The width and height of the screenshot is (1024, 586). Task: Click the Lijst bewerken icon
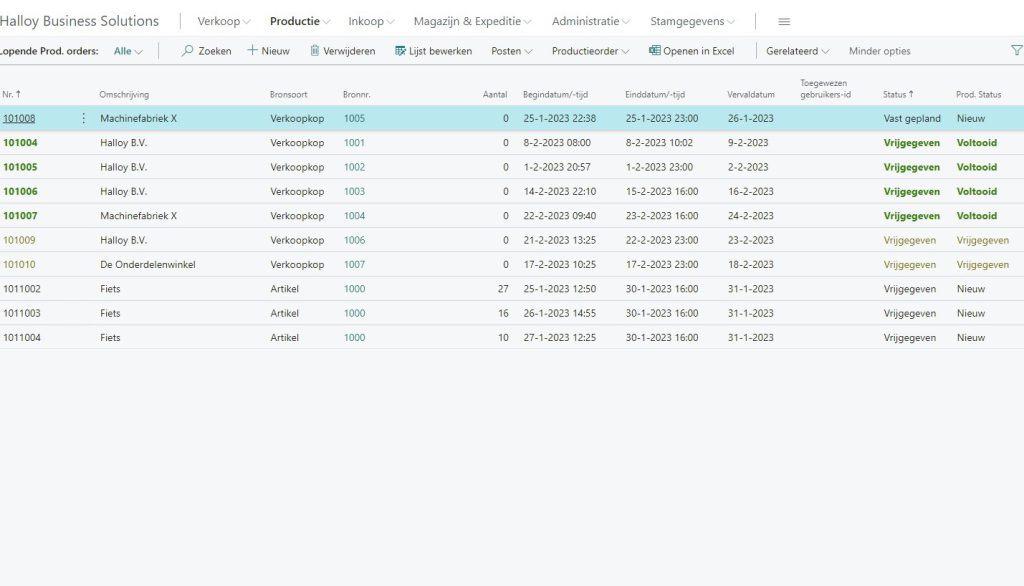click(x=400, y=51)
